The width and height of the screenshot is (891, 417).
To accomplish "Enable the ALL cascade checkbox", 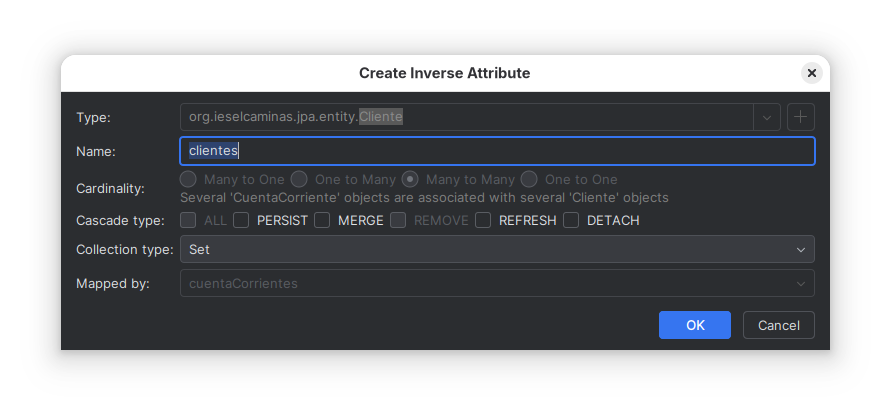I will [188, 220].
